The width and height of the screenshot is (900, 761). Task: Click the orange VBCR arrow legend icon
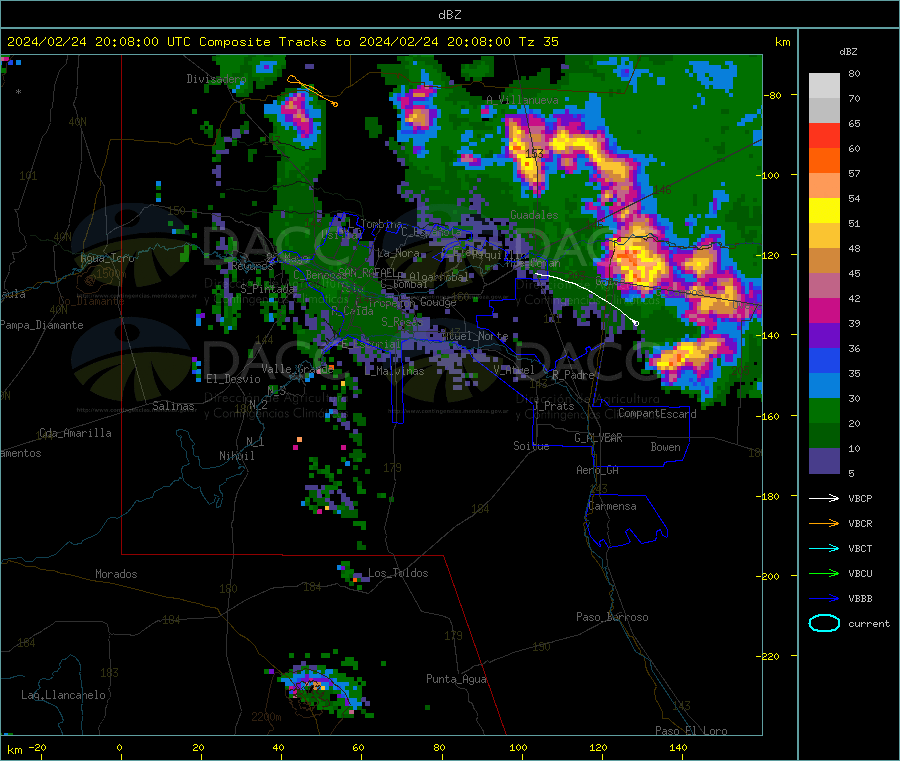(x=824, y=523)
